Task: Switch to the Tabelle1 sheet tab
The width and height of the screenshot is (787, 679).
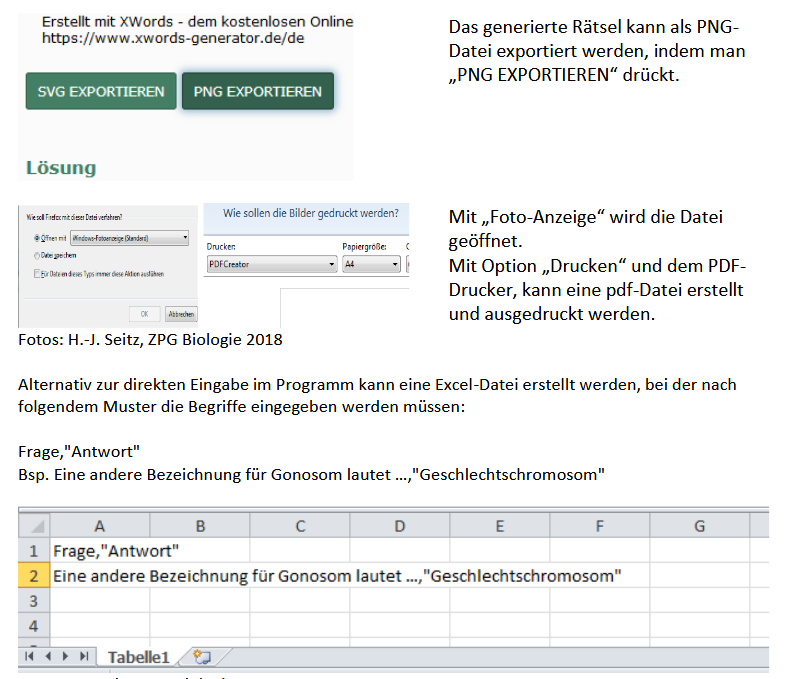Action: (139, 657)
